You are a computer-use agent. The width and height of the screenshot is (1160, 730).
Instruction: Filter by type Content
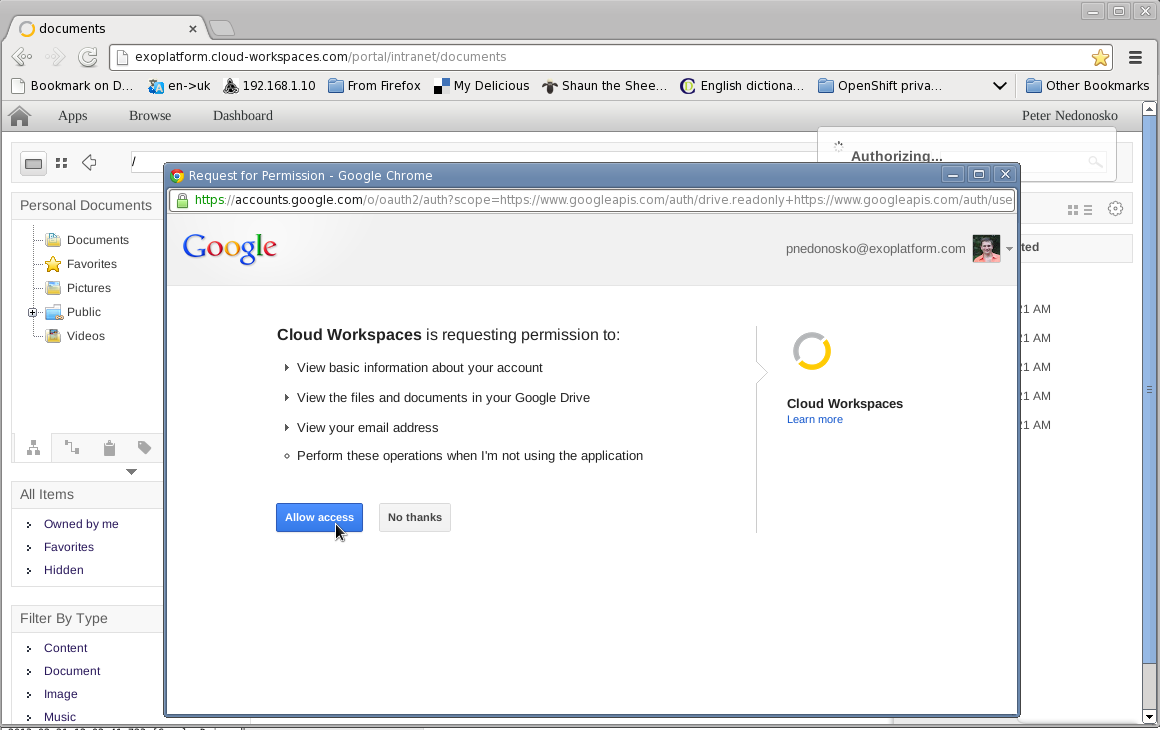point(65,648)
